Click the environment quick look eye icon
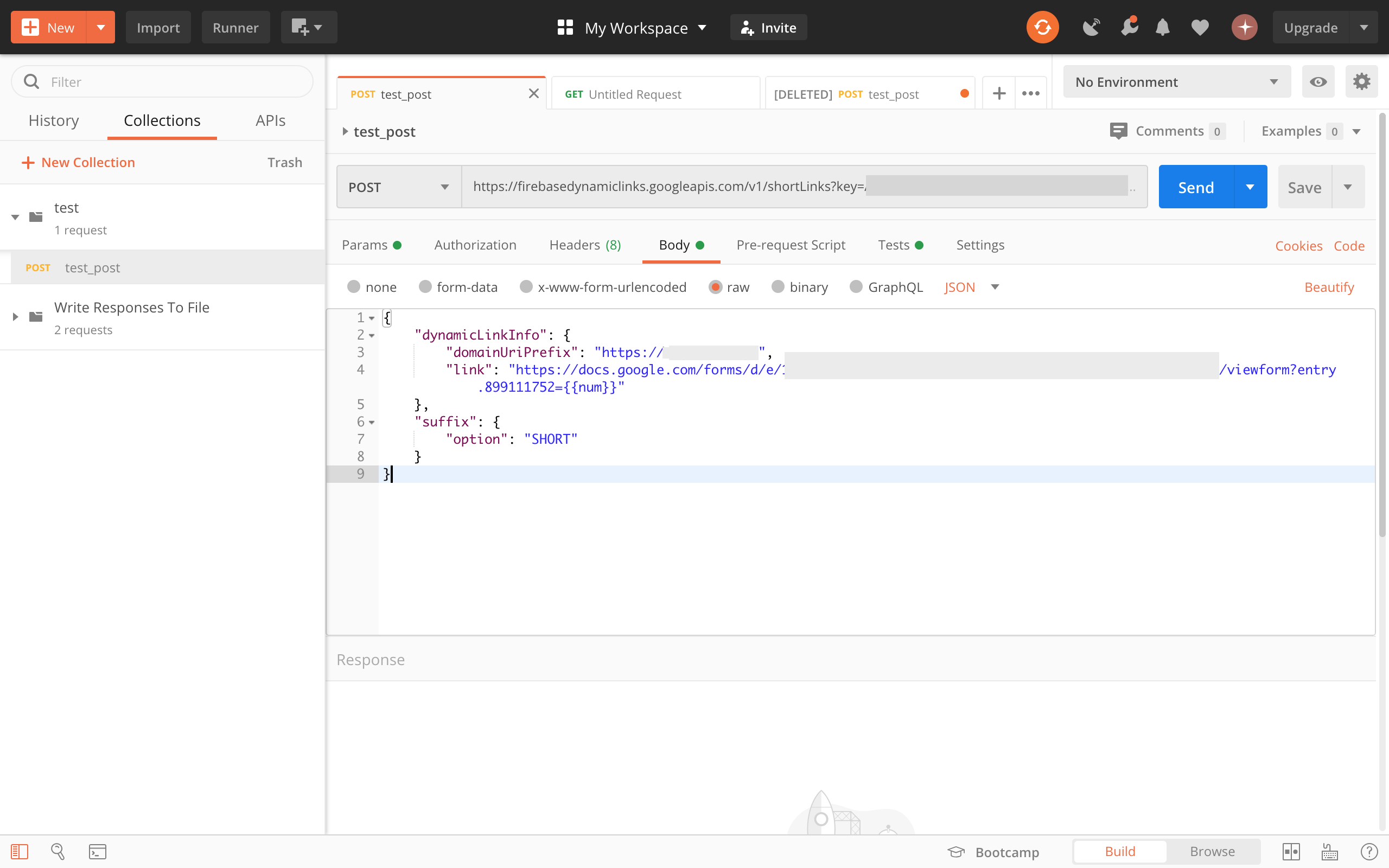Screen dimensions: 1389x868 (x=1318, y=81)
